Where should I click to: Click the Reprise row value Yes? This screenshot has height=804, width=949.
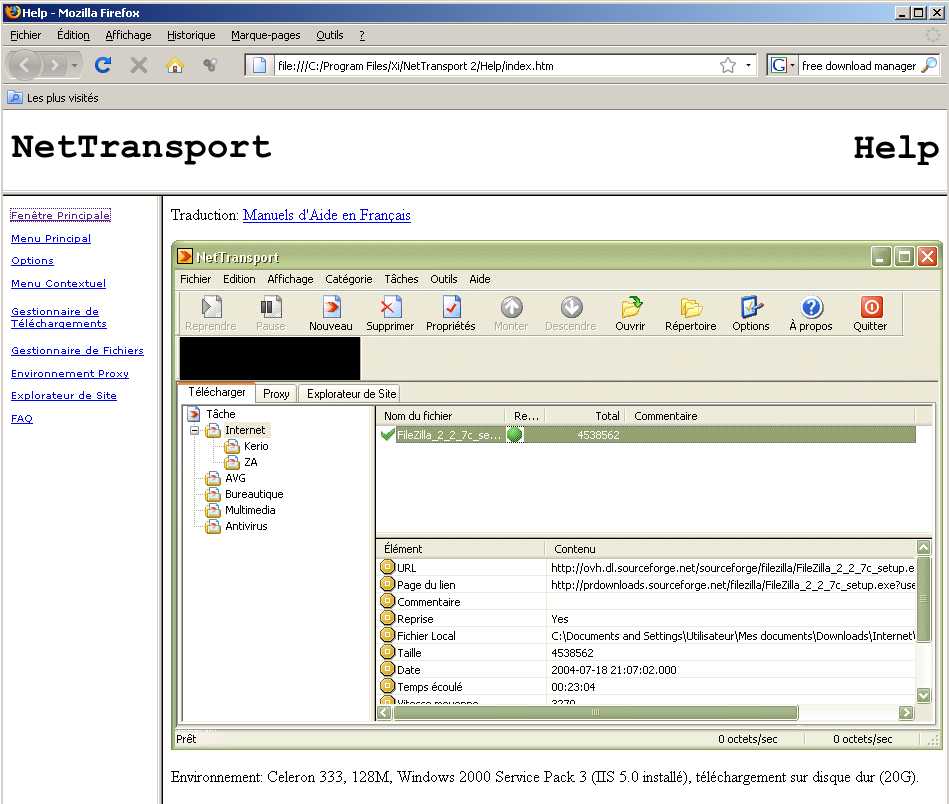tap(560, 619)
